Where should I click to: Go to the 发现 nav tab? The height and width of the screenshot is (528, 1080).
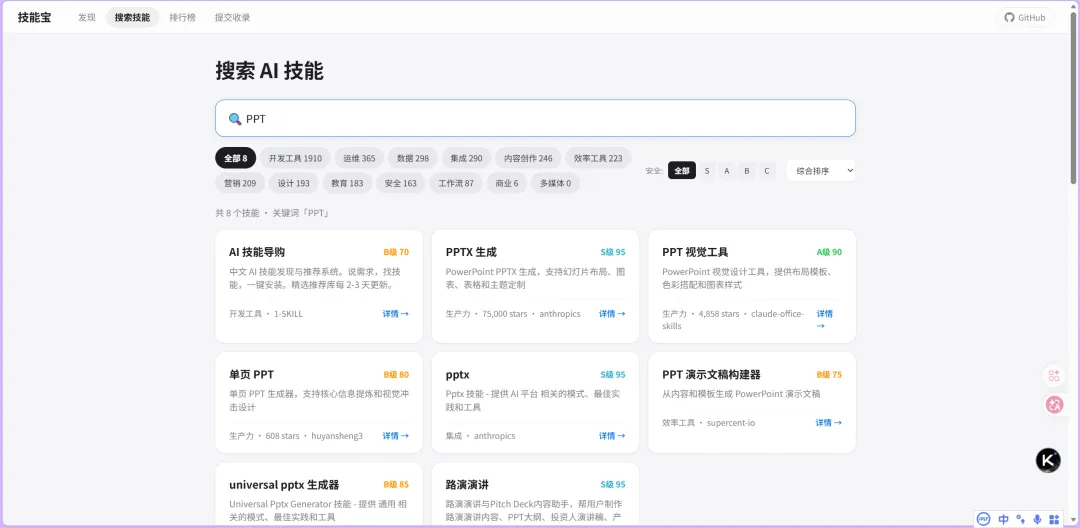tap(87, 17)
